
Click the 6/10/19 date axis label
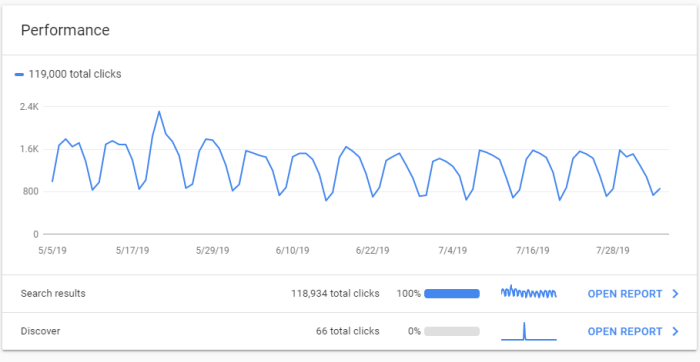click(x=292, y=250)
